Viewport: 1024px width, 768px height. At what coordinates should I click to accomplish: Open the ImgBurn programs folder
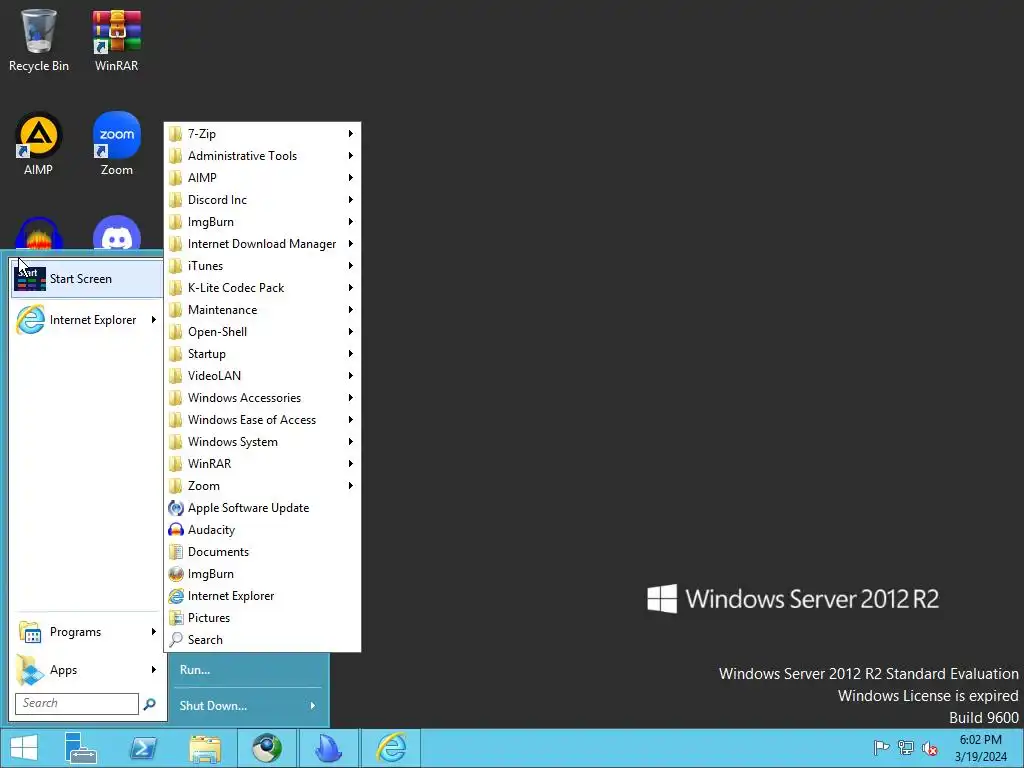point(262,222)
